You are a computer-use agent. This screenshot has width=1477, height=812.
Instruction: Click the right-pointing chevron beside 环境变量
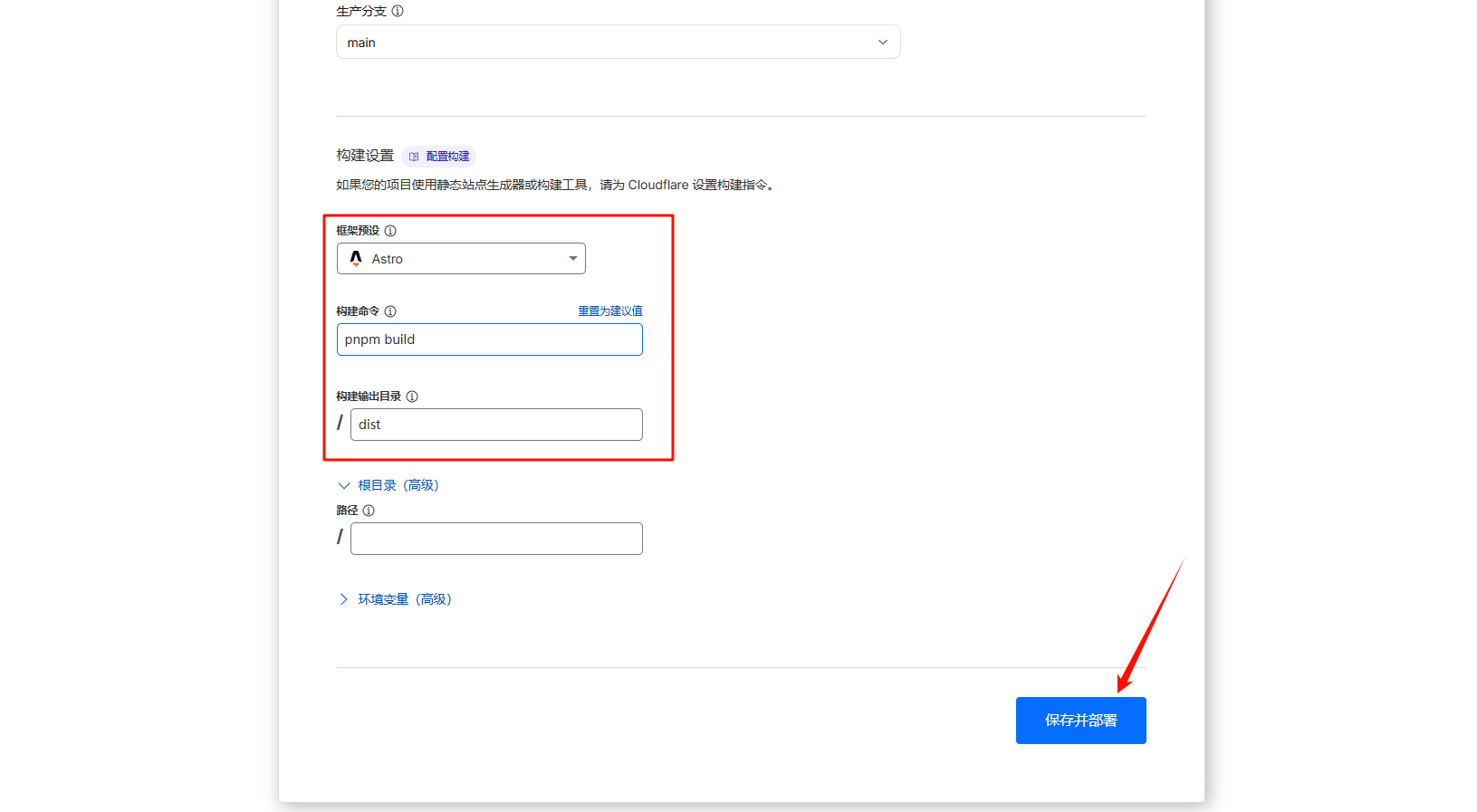click(343, 599)
